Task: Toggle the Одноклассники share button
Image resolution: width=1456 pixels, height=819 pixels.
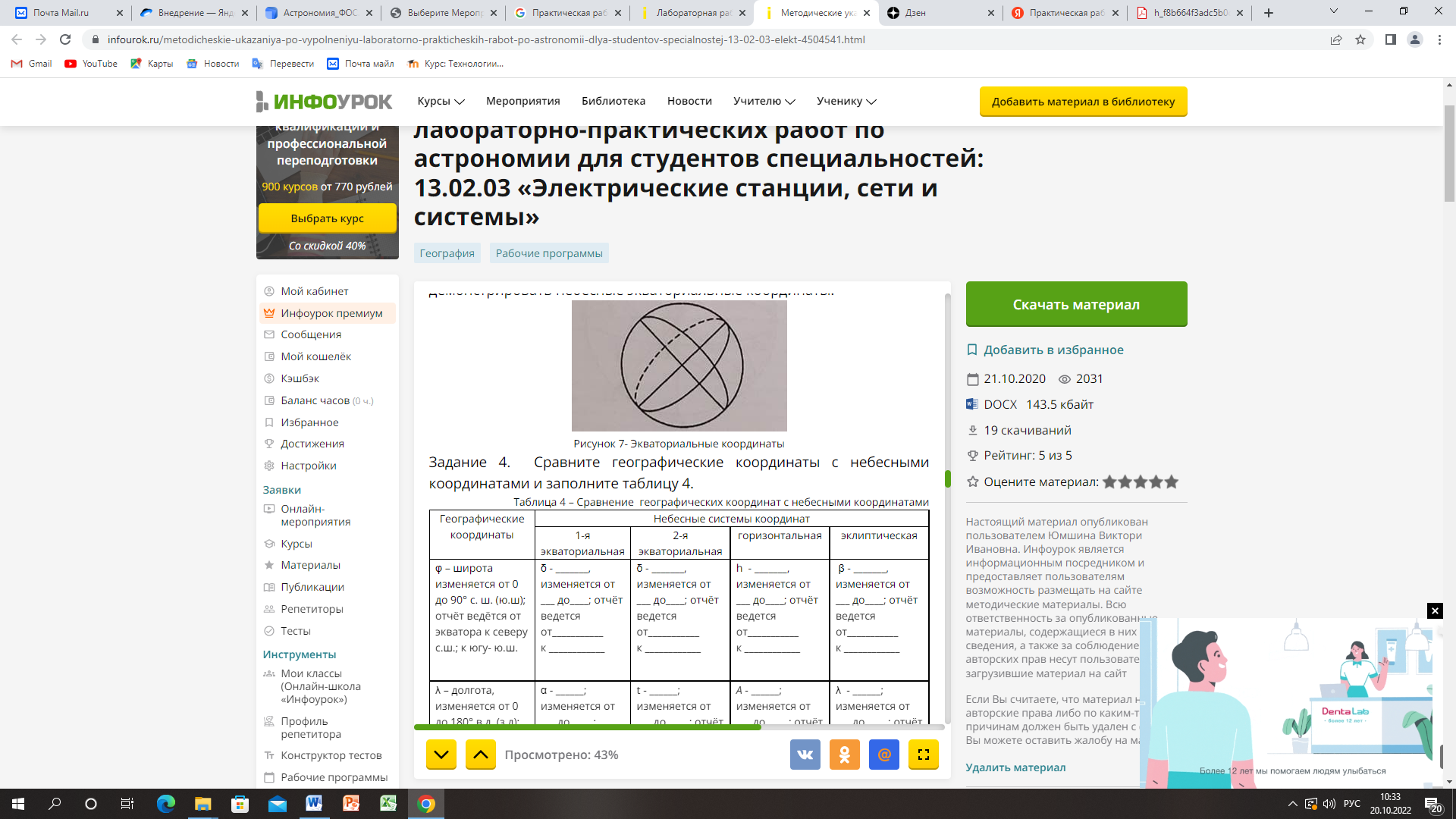Action: click(x=844, y=755)
